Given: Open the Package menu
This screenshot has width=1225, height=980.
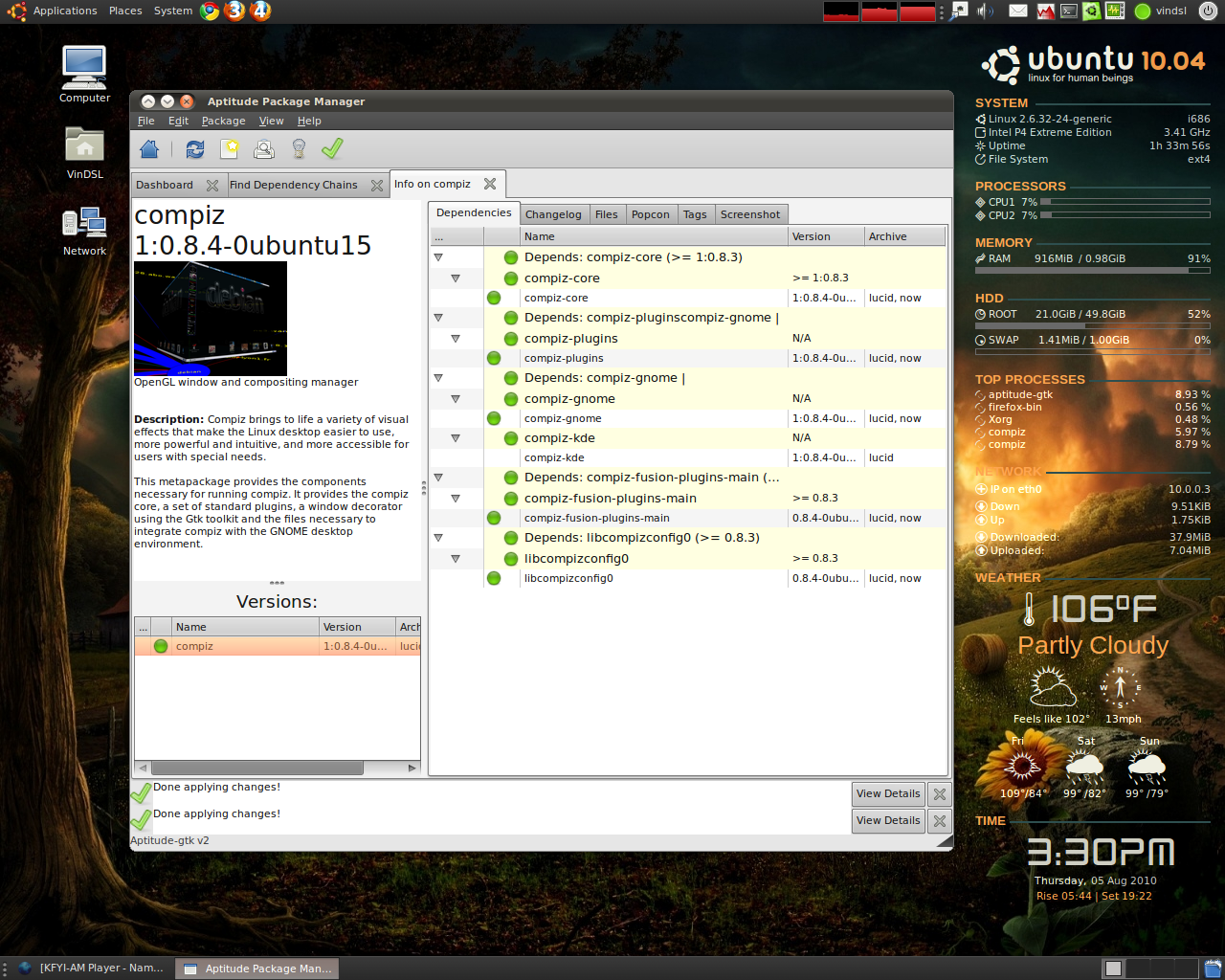Looking at the screenshot, I should 223,121.
